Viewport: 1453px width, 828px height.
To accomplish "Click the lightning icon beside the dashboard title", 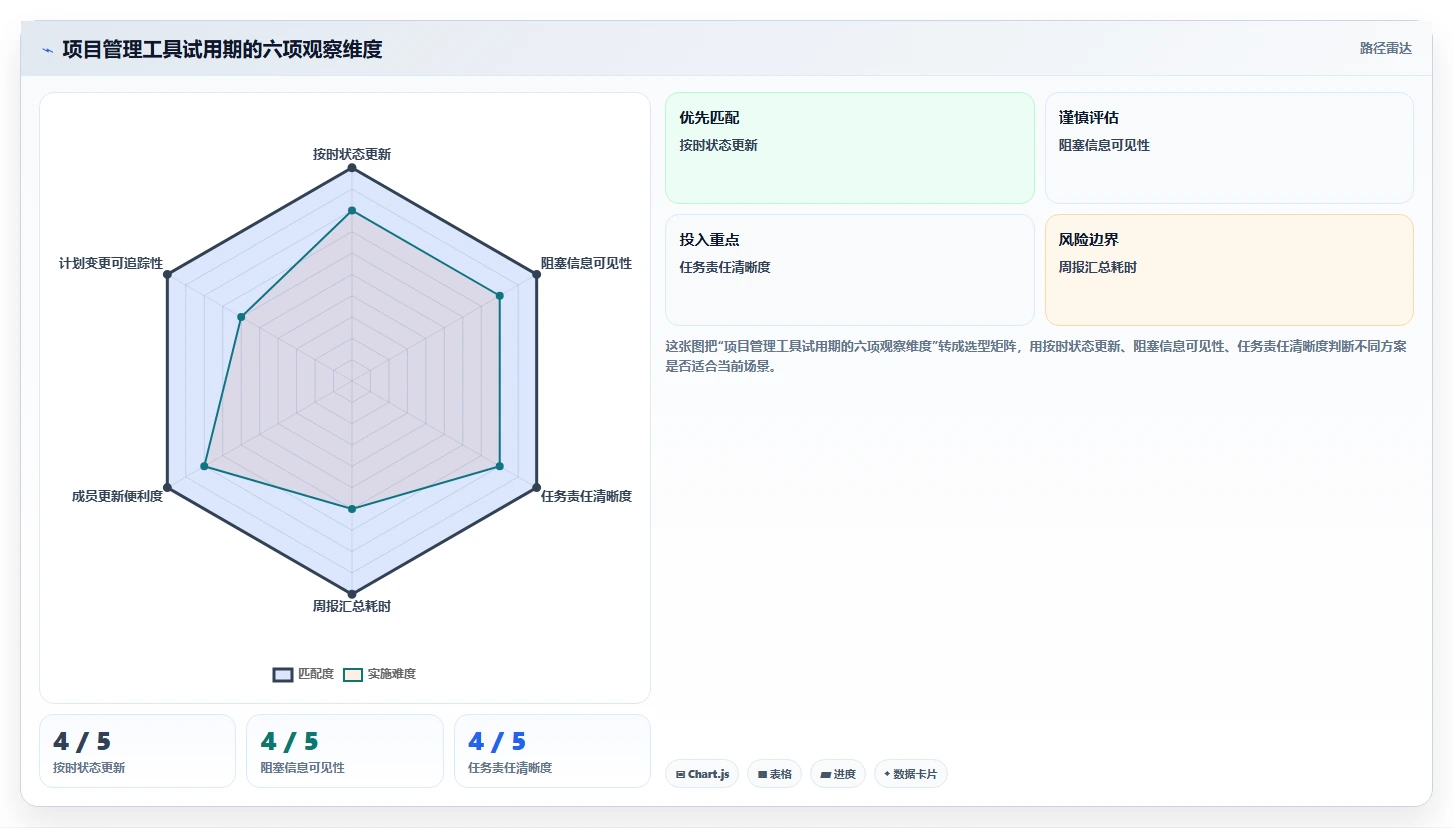I will 47,50.
